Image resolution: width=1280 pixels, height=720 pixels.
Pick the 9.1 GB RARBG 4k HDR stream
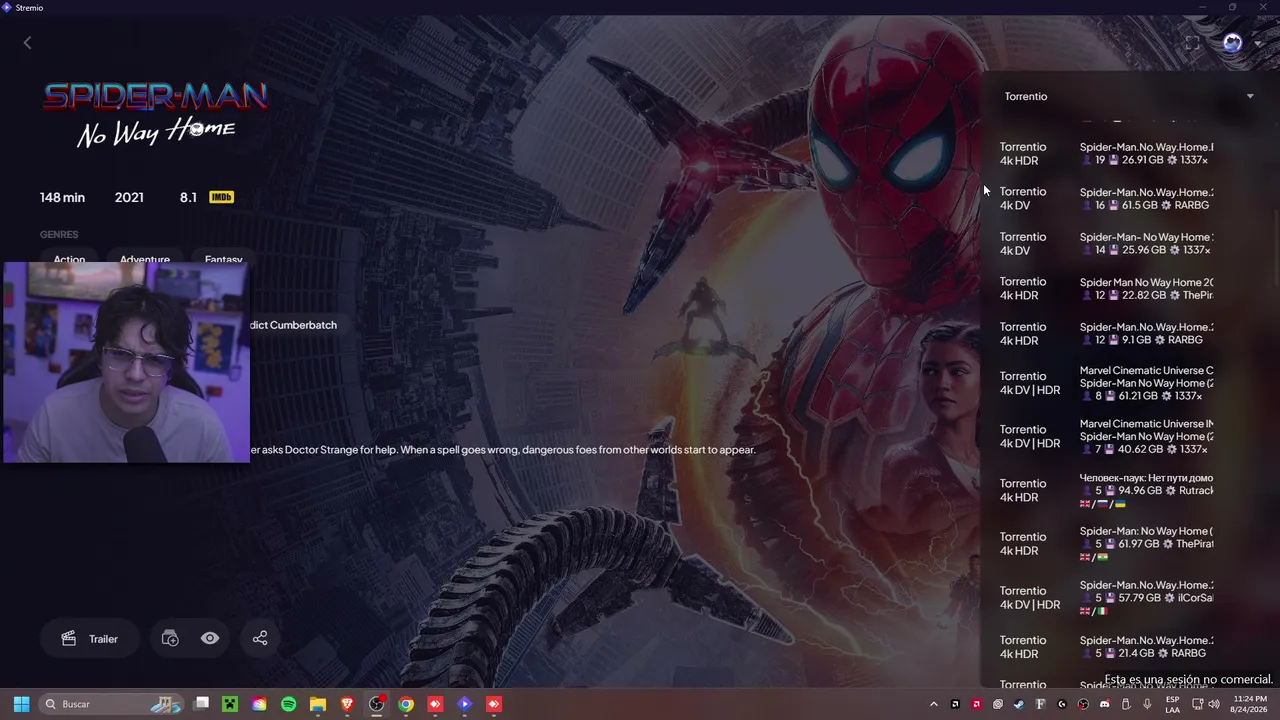[x=1126, y=333]
